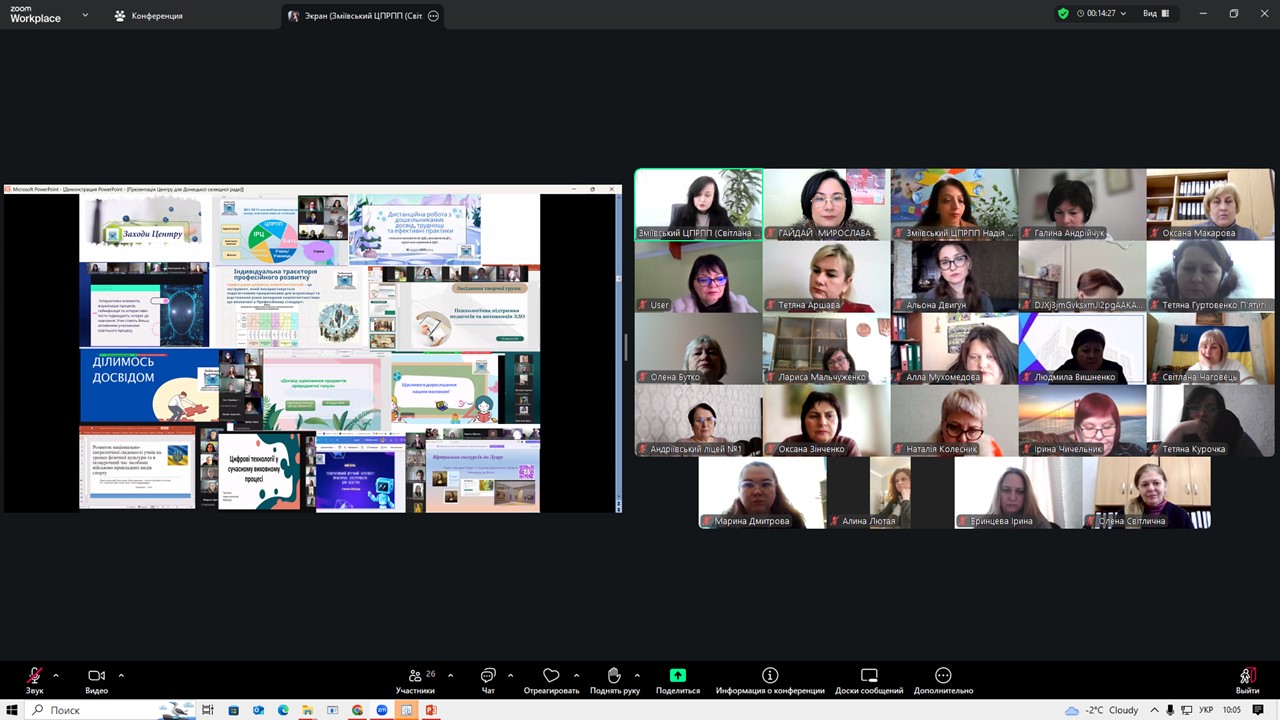The width and height of the screenshot is (1280, 720).
Task: Select the Конференция tab
Action: (x=148, y=16)
